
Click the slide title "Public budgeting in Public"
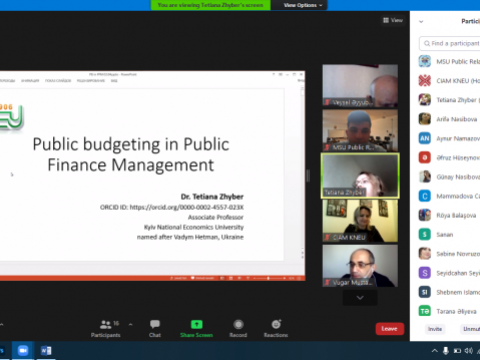click(x=131, y=144)
